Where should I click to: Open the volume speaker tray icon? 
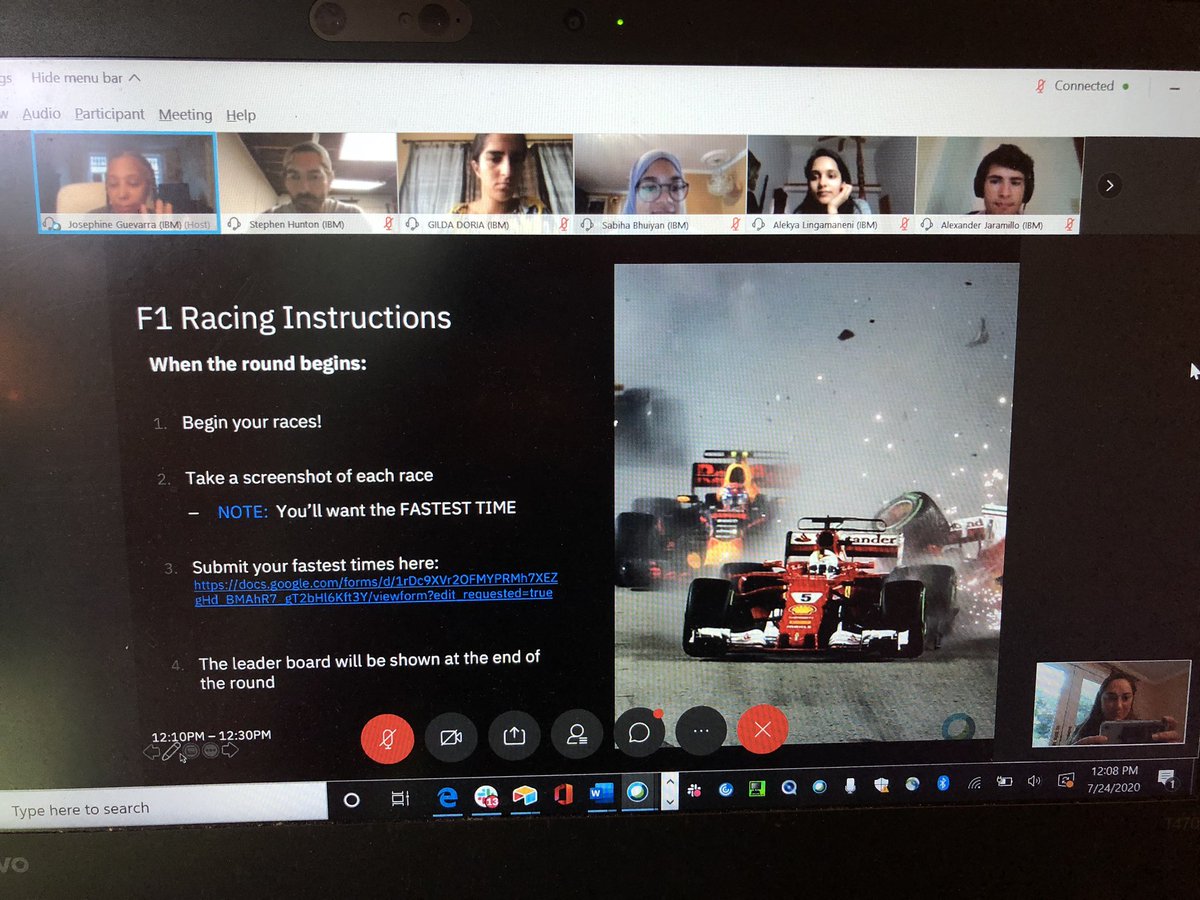1035,781
